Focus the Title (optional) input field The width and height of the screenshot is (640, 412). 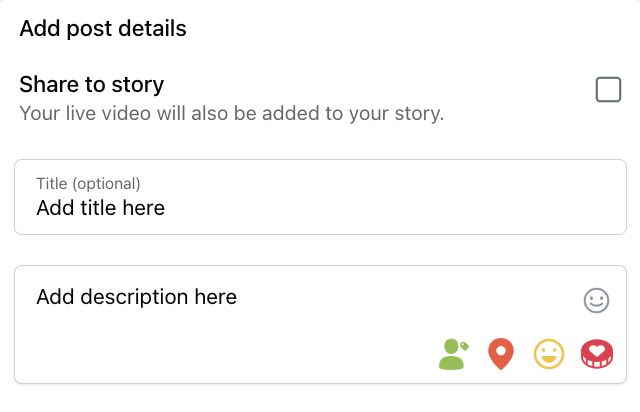tap(320, 197)
